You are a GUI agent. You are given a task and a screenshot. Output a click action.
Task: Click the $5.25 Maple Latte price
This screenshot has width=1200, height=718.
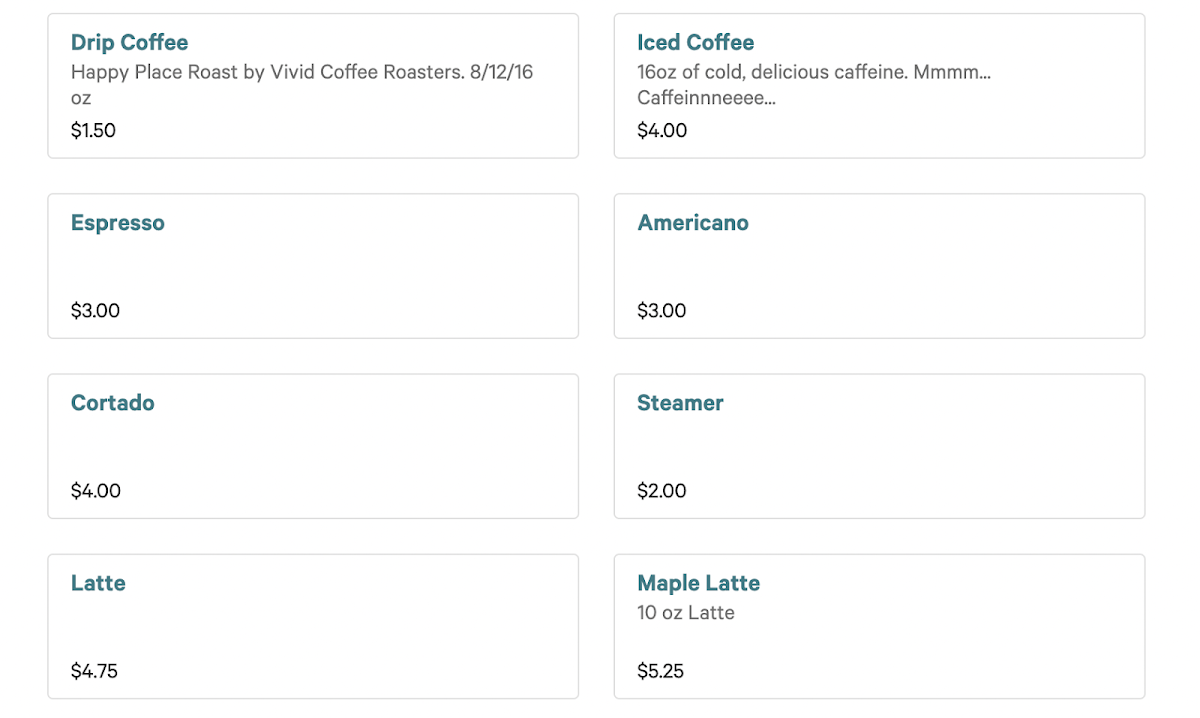coord(660,670)
